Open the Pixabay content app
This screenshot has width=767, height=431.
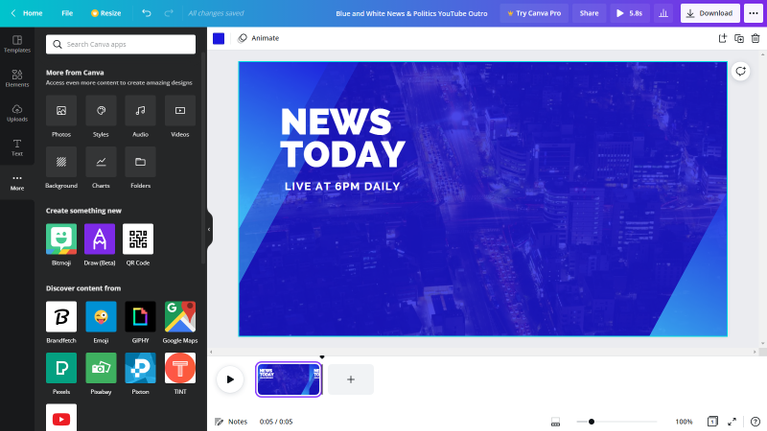[101, 368]
